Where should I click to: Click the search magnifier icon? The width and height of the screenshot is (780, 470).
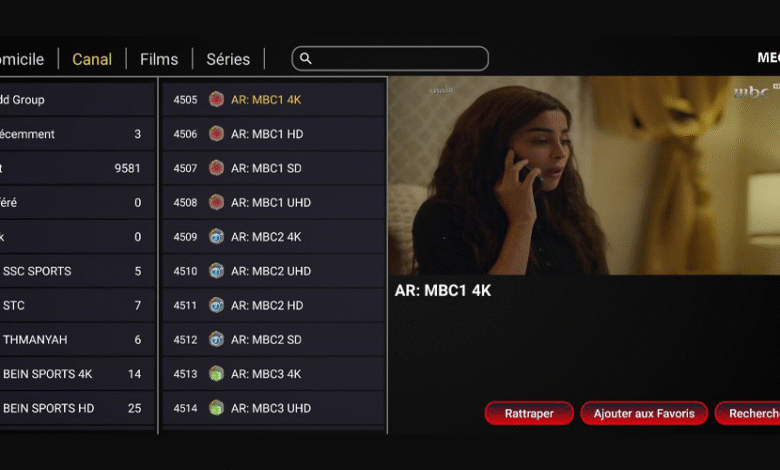point(305,59)
